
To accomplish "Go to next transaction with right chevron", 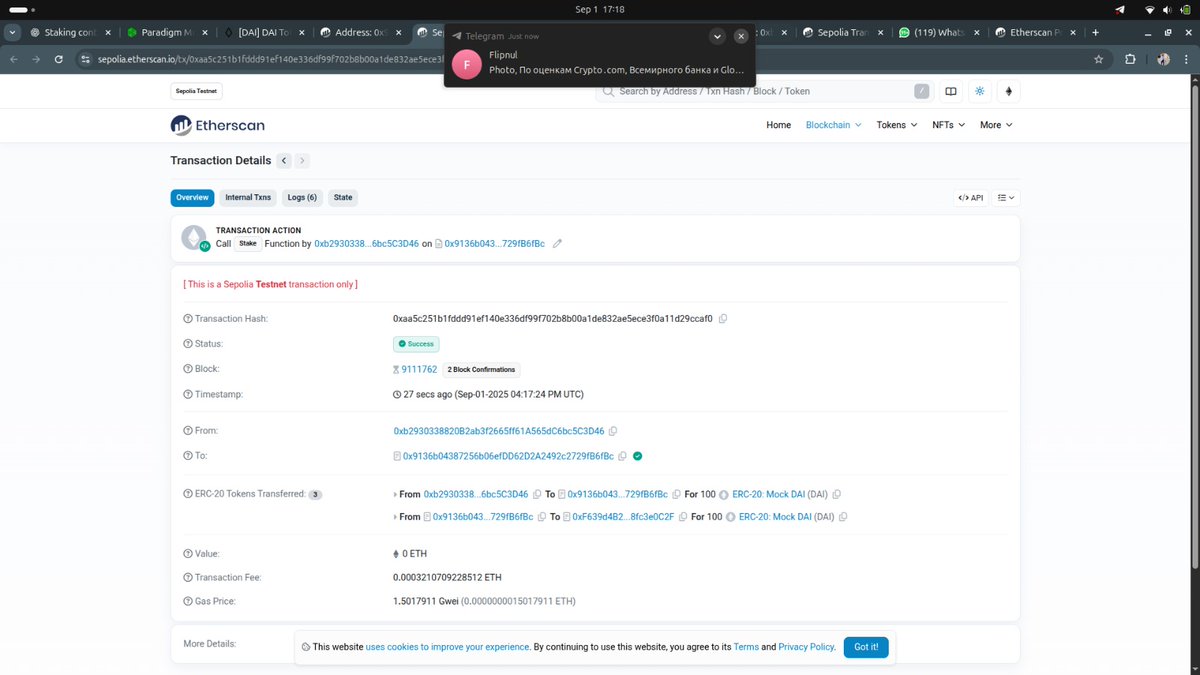I will pos(303,160).
